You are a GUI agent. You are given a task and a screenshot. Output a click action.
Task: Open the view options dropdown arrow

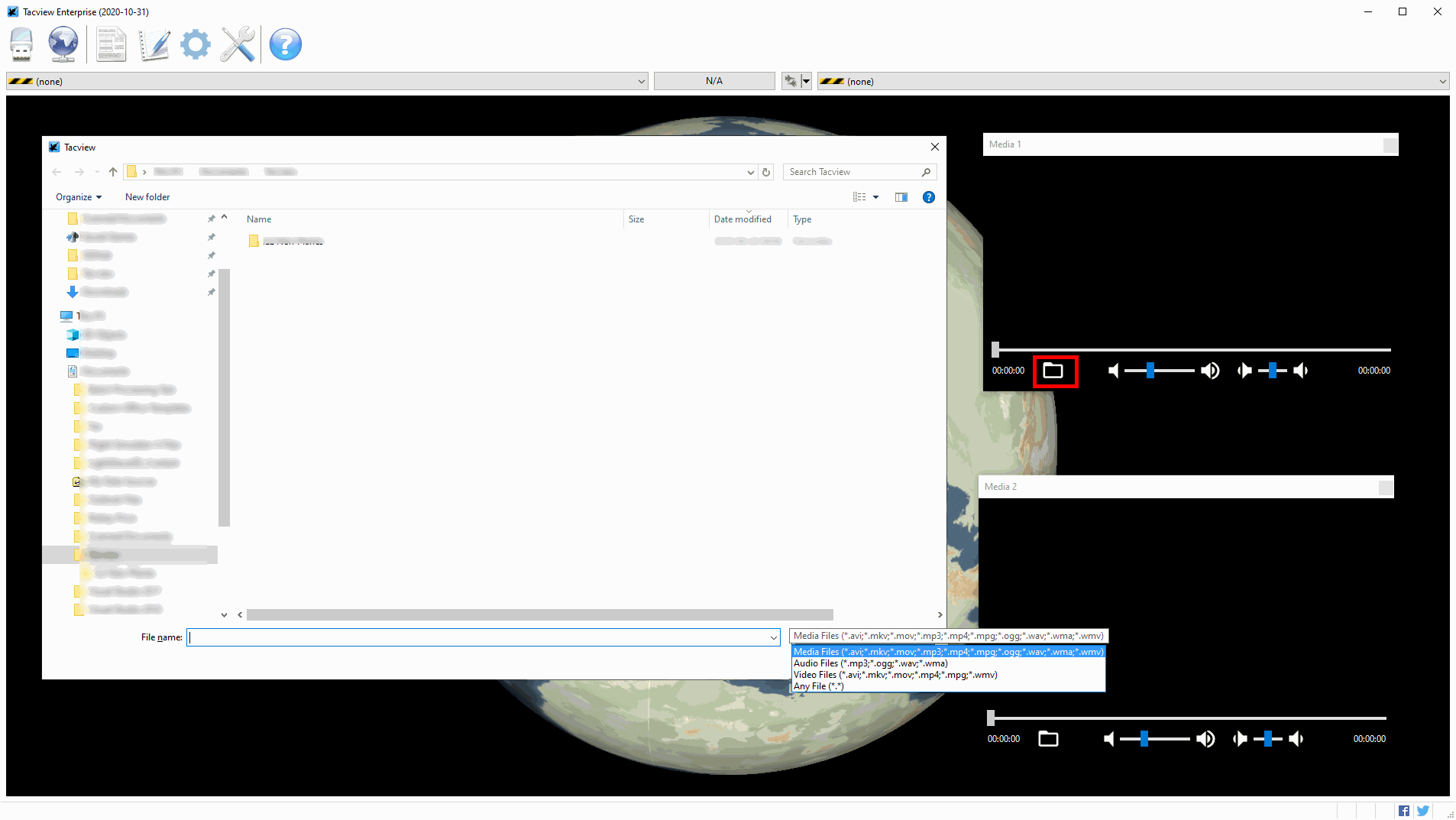[x=875, y=197]
